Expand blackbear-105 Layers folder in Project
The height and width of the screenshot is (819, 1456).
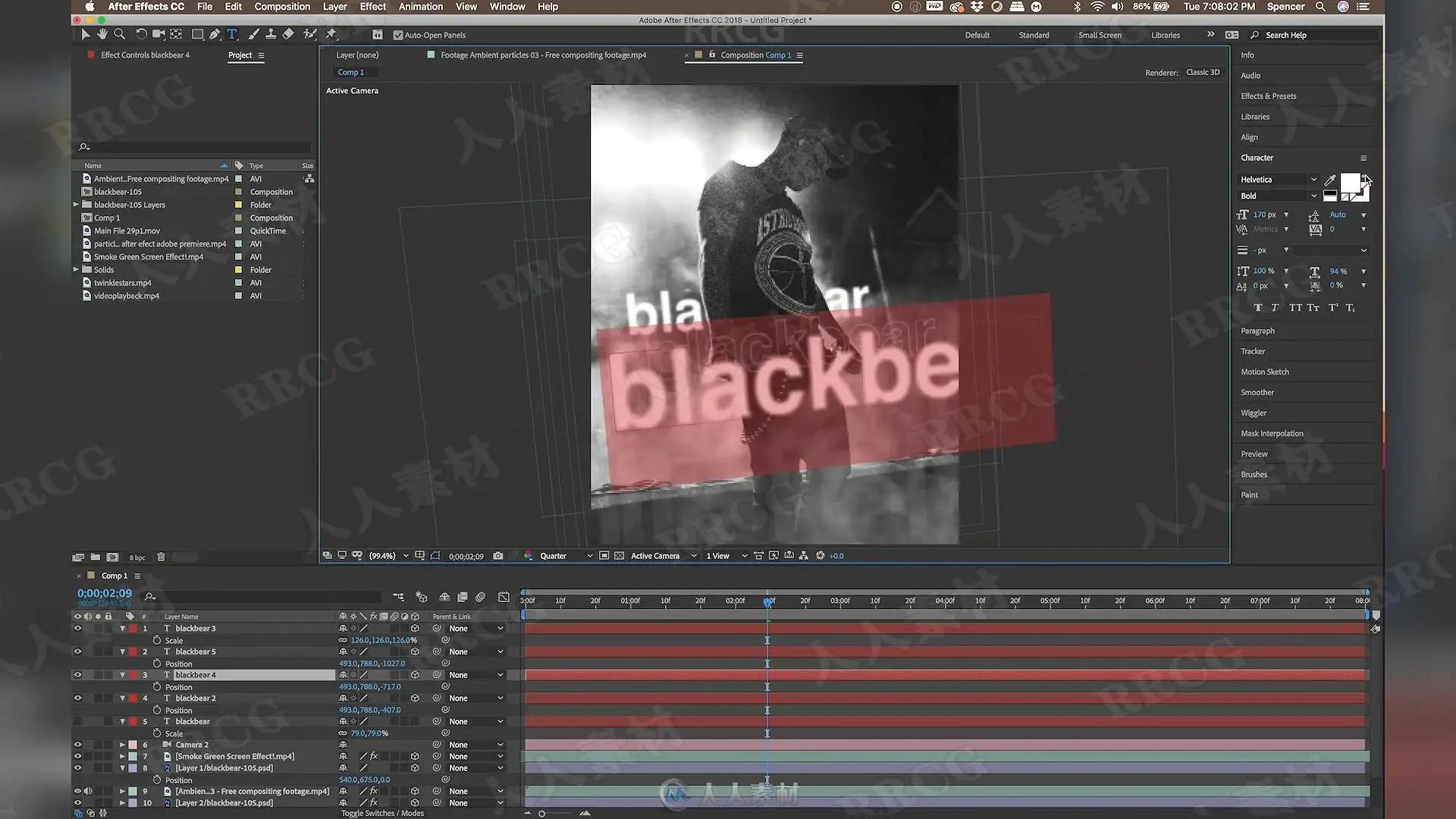[x=76, y=205]
